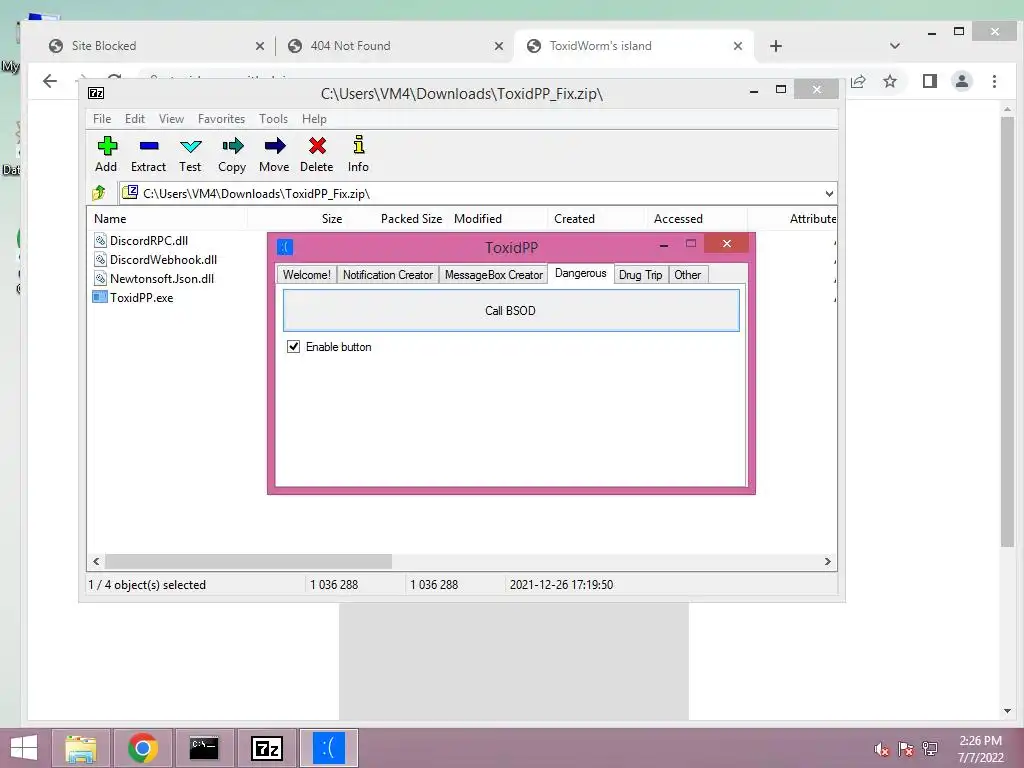Open the Notification Creator tab
Image resolution: width=1024 pixels, height=768 pixels.
(388, 275)
